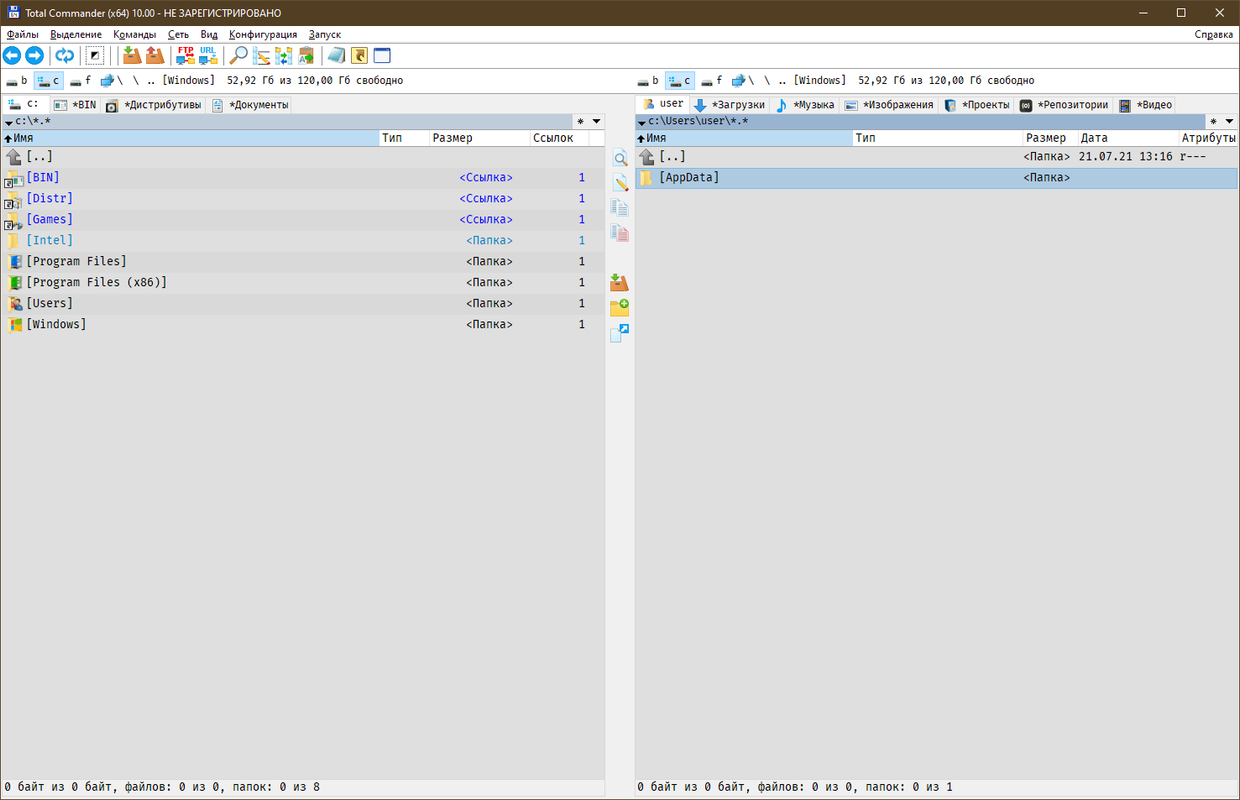Click the yellow shortcut-arrow toolbar icon

tap(359, 56)
